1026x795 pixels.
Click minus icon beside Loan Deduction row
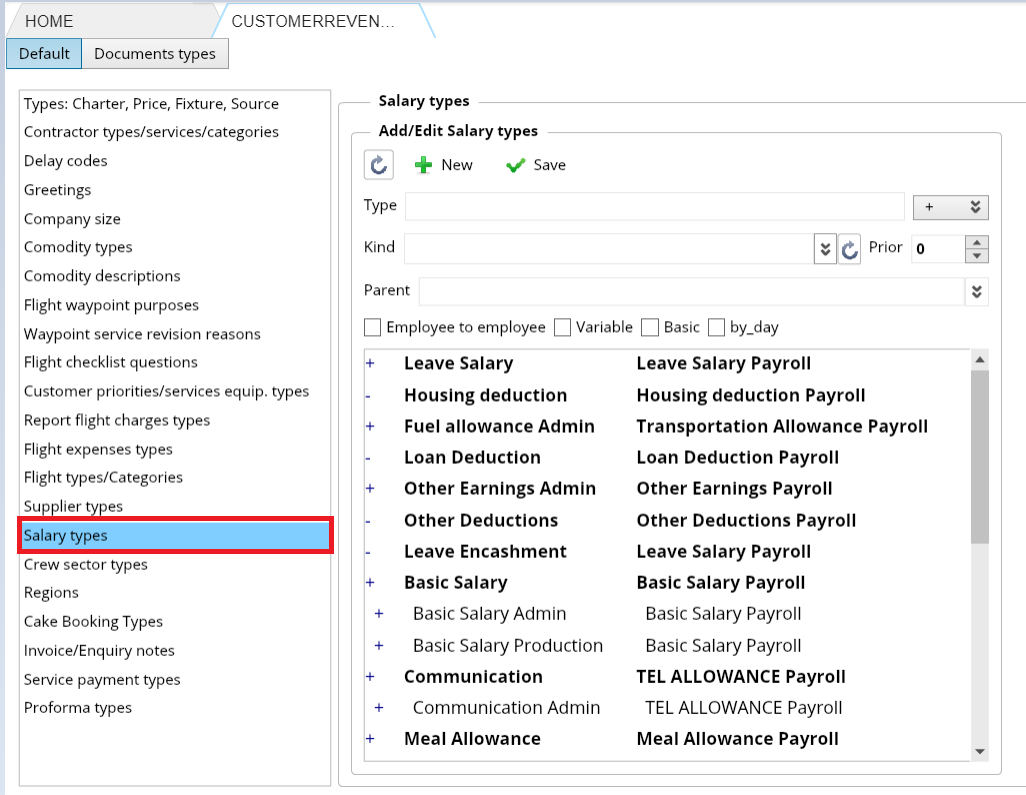point(369,458)
